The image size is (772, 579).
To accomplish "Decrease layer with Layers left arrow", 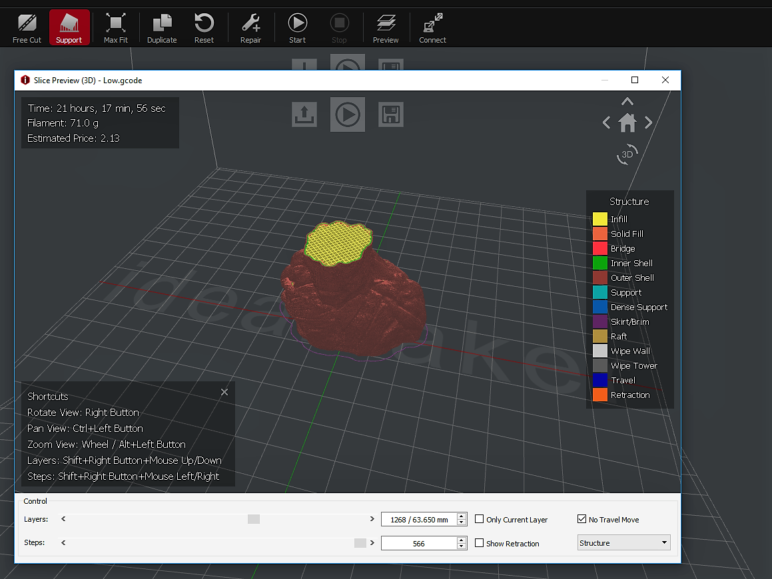I will [x=63, y=519].
